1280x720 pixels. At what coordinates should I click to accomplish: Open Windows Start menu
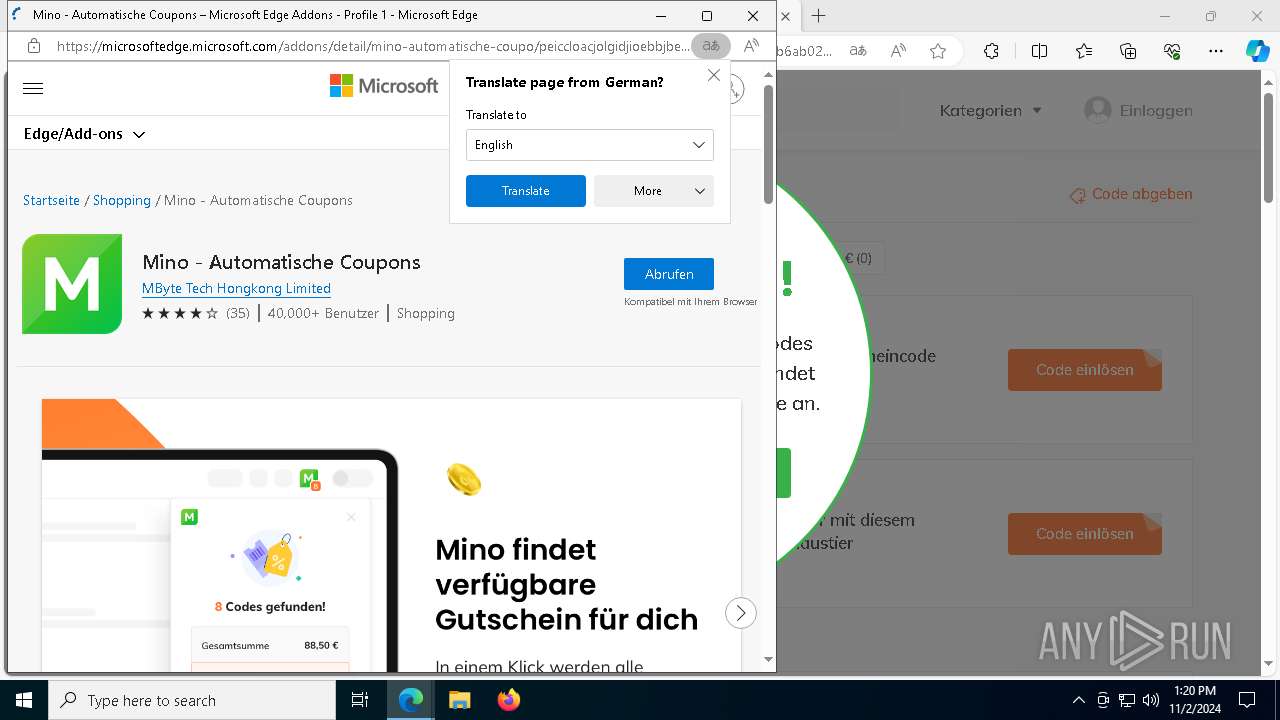coord(24,700)
